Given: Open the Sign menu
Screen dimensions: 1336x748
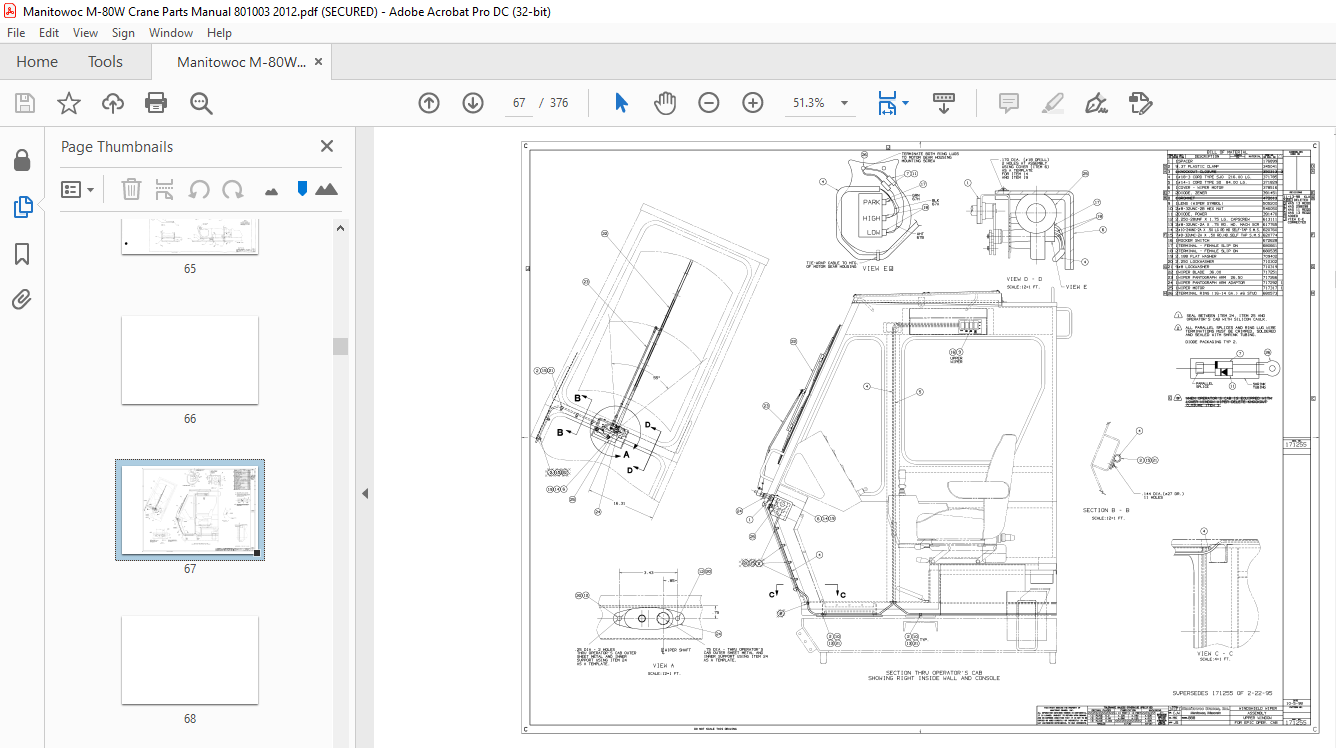Looking at the screenshot, I should [123, 33].
